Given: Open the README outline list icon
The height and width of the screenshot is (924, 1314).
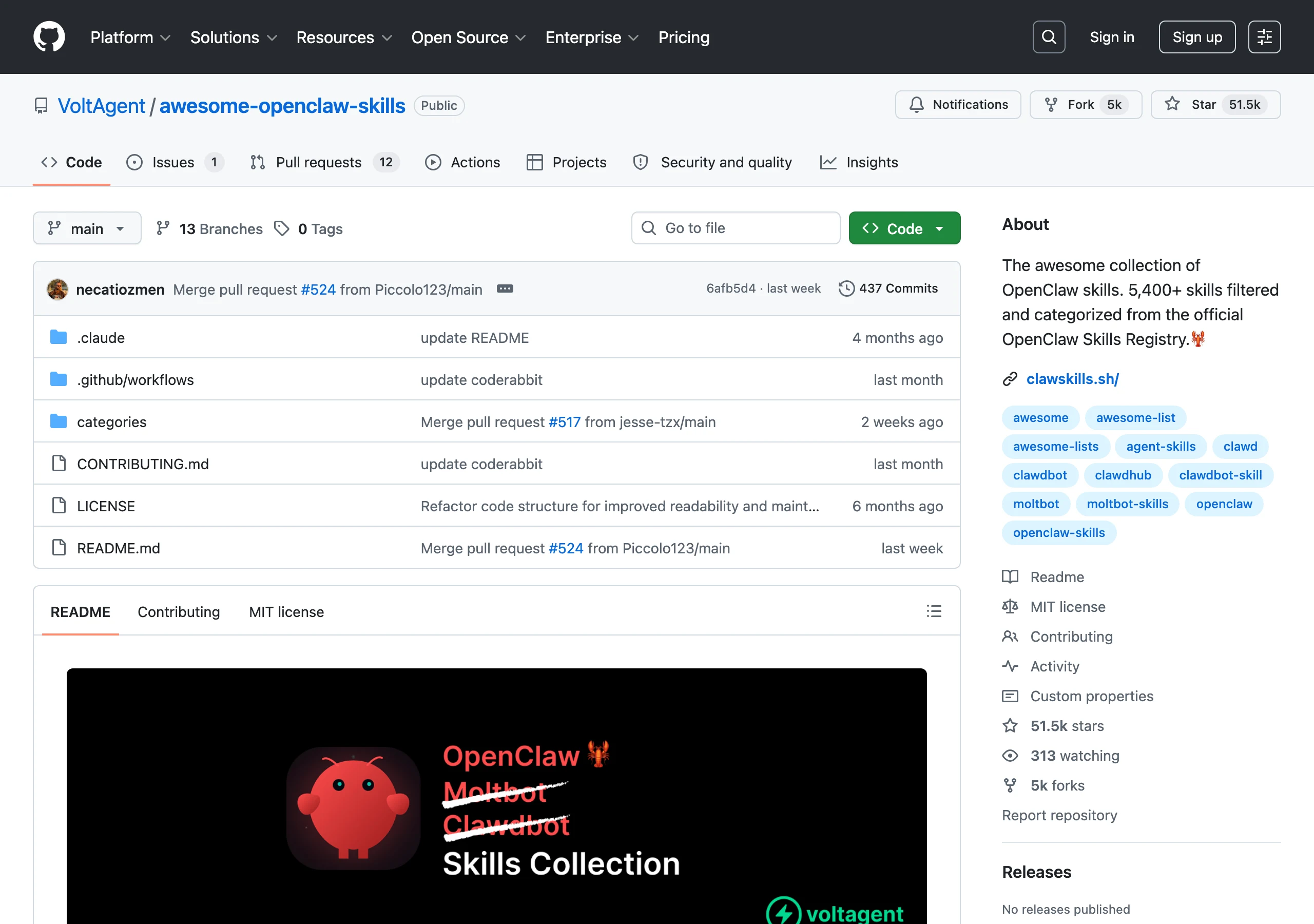Looking at the screenshot, I should (934, 611).
